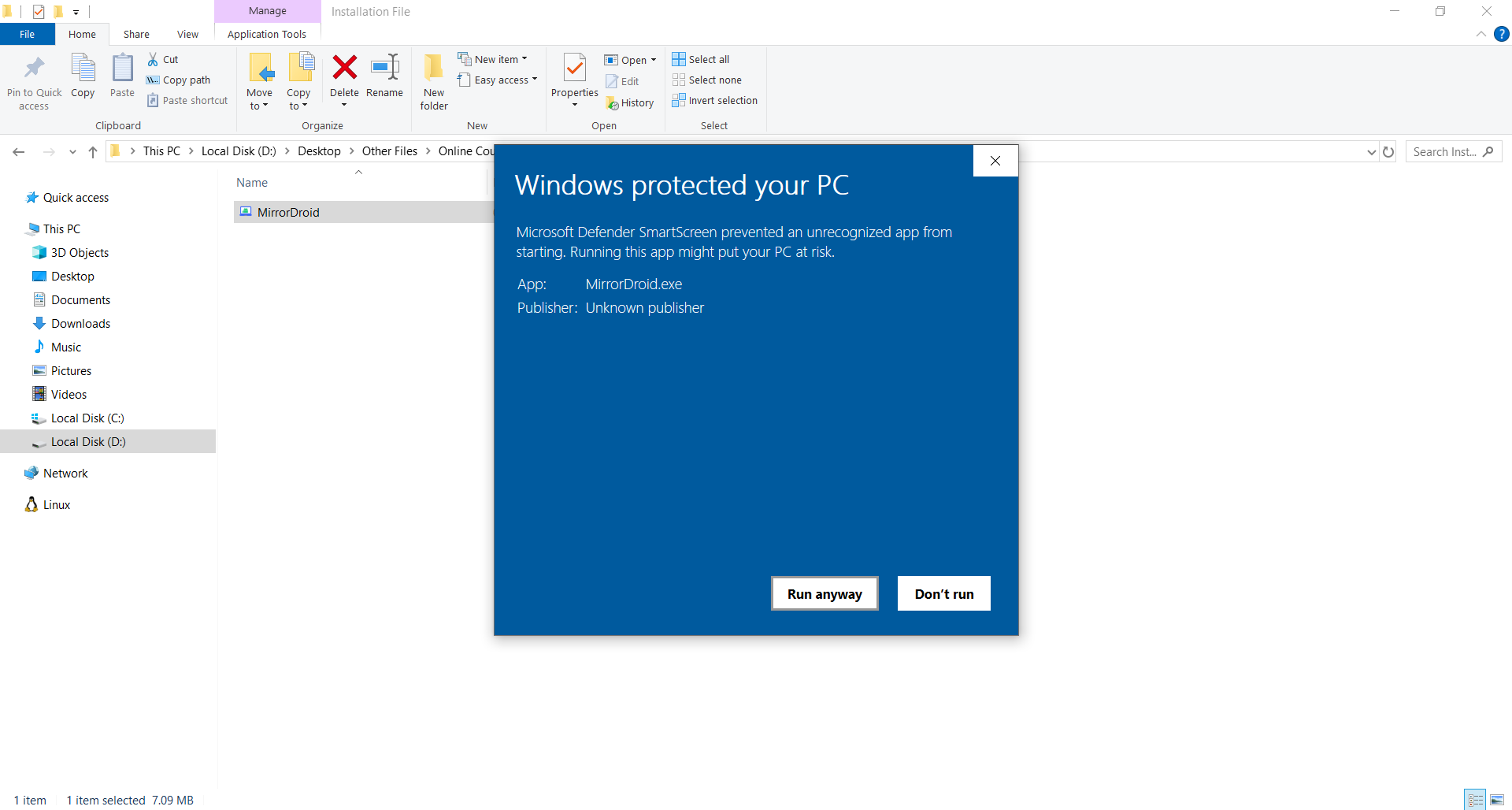Switch to the View ribbon tab
Image resolution: width=1512 pixels, height=810 pixels.
click(187, 34)
